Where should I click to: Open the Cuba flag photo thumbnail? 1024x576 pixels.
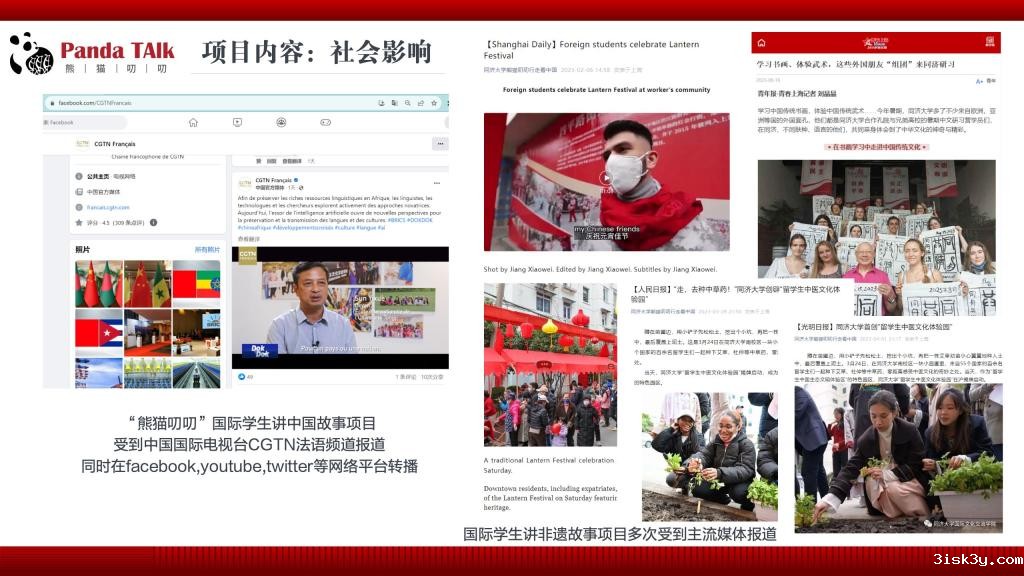pos(98,332)
